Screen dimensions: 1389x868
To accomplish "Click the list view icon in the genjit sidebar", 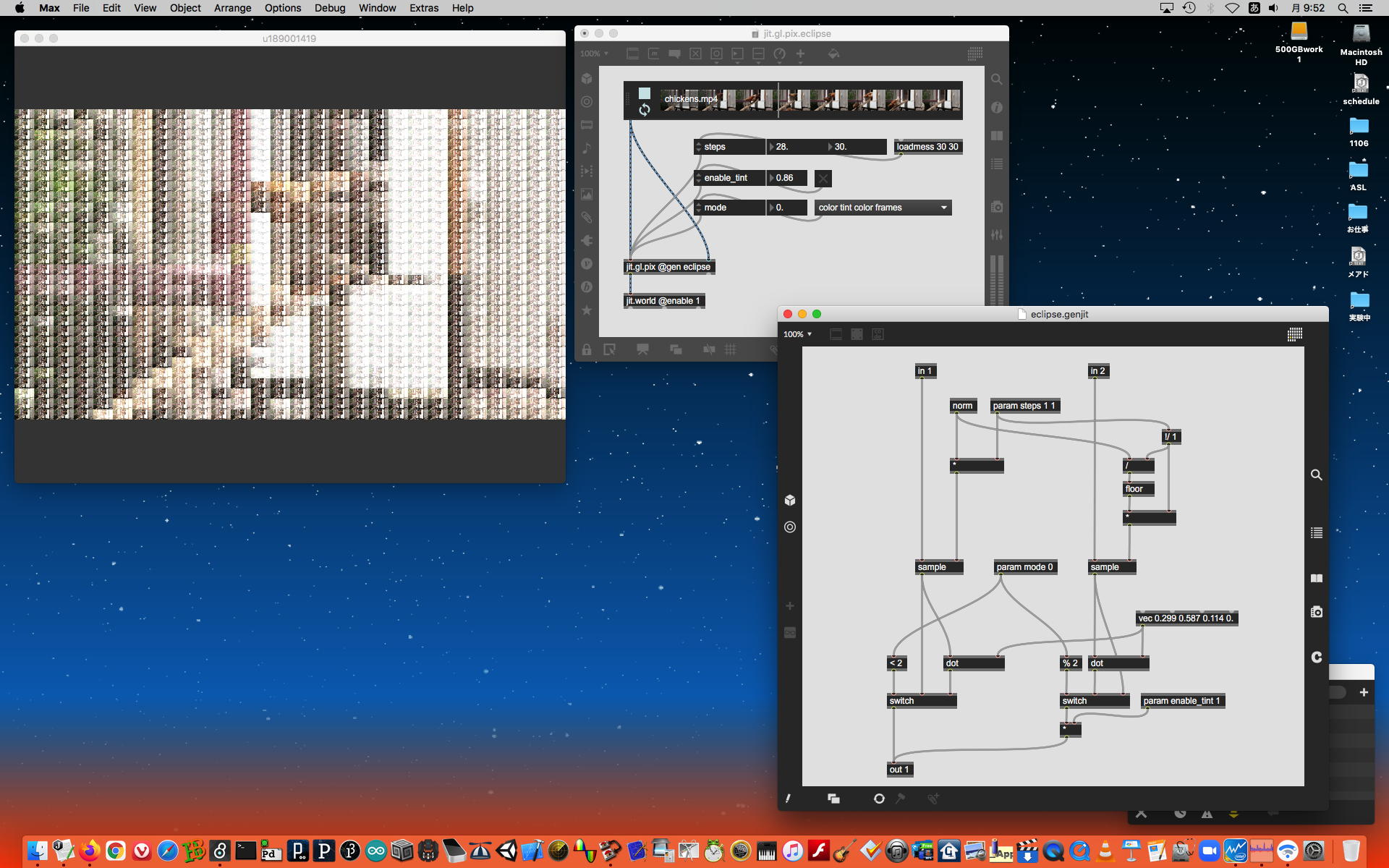I will 1316,533.
